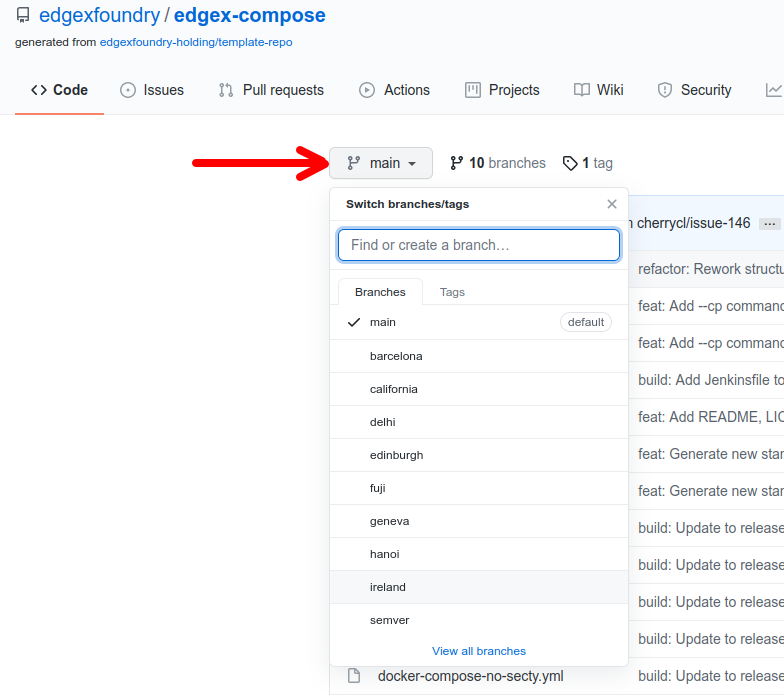This screenshot has height=695, width=784.
Task: Click the repository icon beside edgexfoundry
Action: pyautogui.click(x=22, y=15)
